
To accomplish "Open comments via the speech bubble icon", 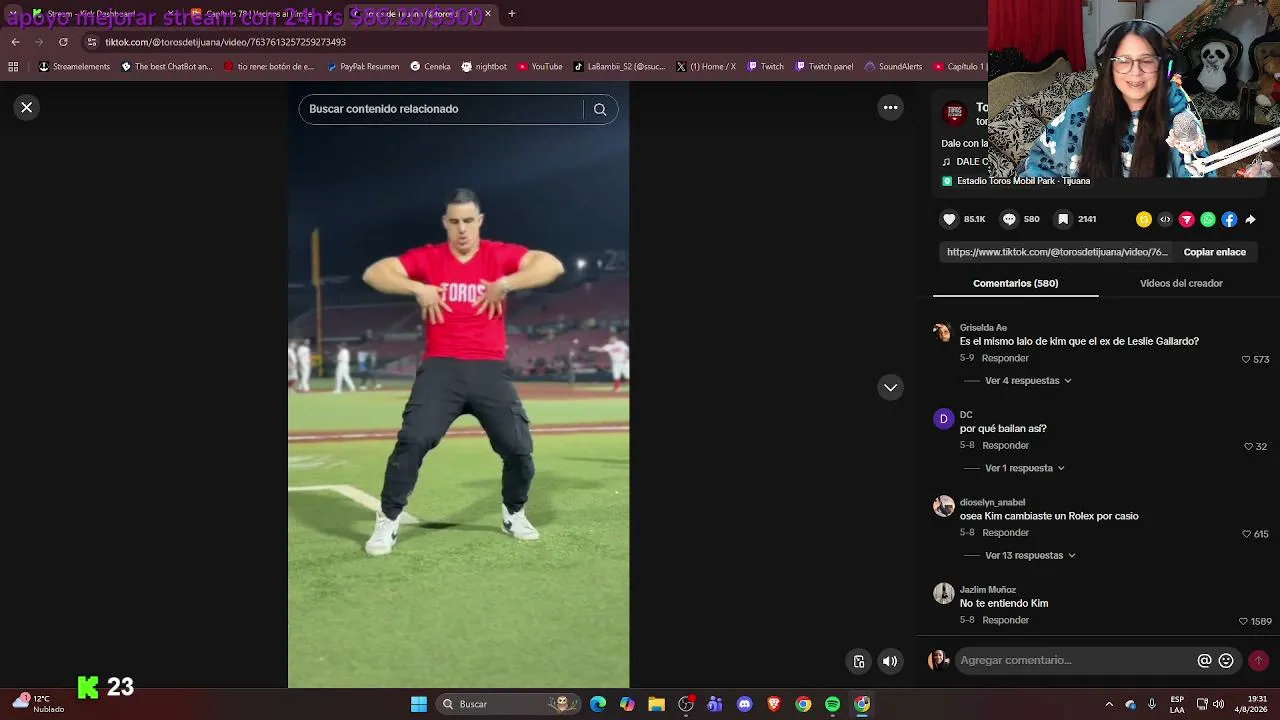I will [1009, 219].
